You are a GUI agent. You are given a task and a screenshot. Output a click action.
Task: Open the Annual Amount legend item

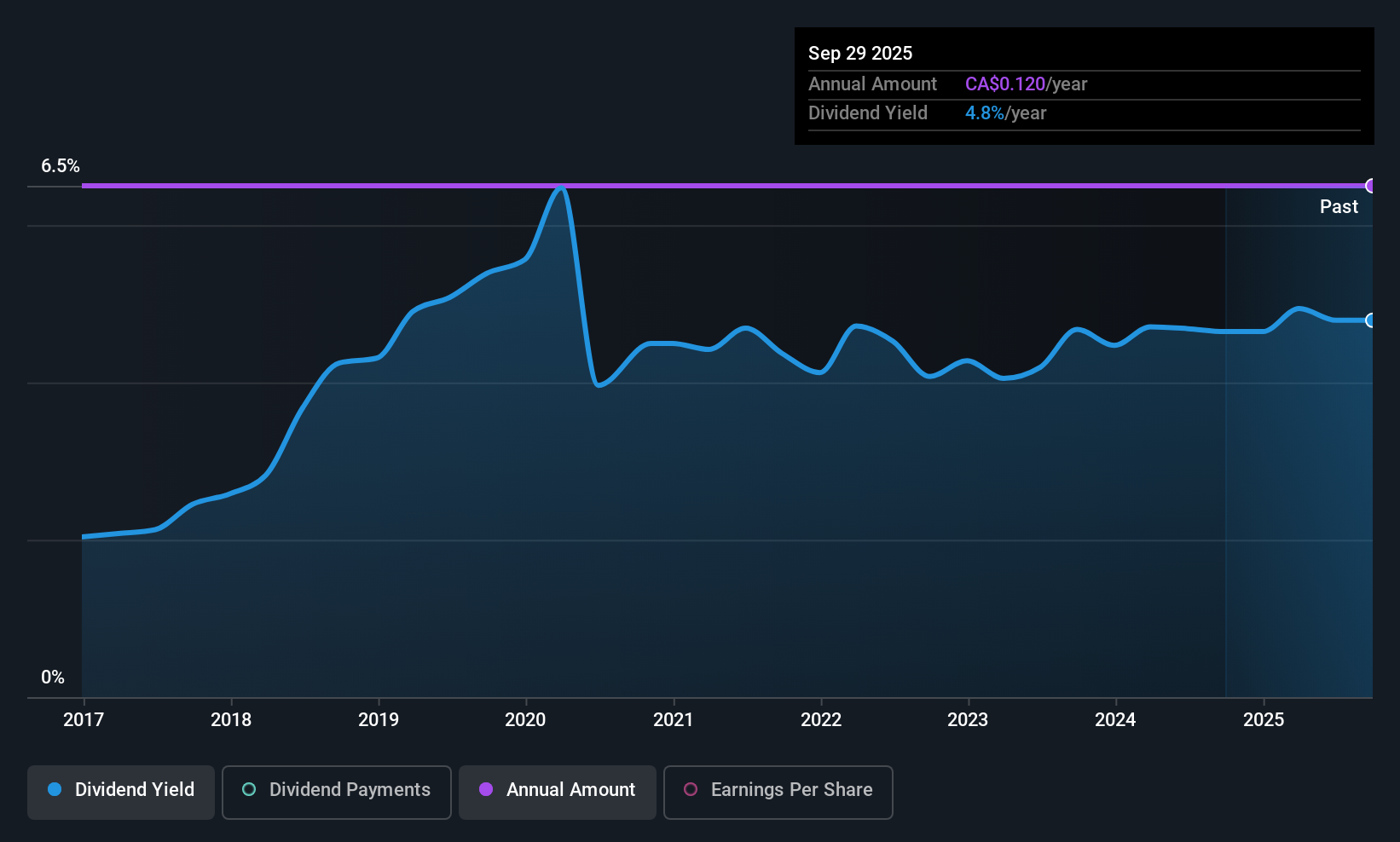point(557,792)
